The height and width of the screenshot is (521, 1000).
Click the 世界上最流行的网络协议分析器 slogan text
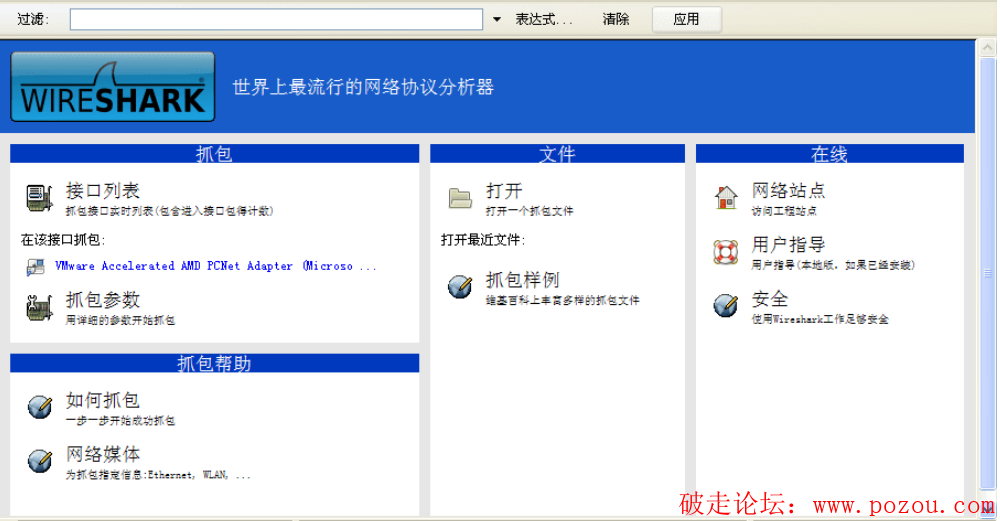click(364, 87)
